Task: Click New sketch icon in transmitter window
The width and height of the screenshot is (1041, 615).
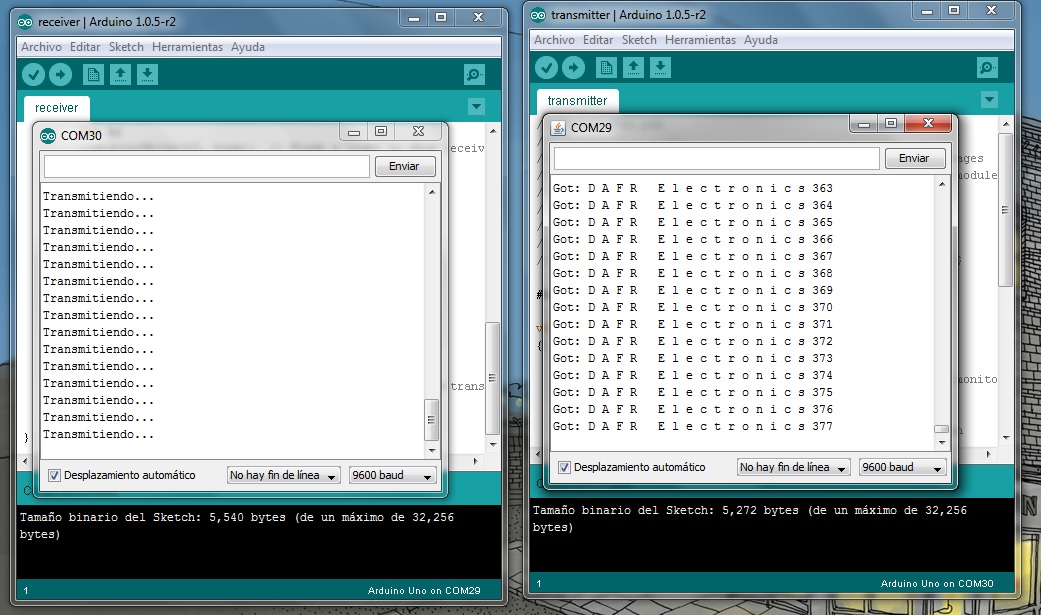Action: coord(606,67)
